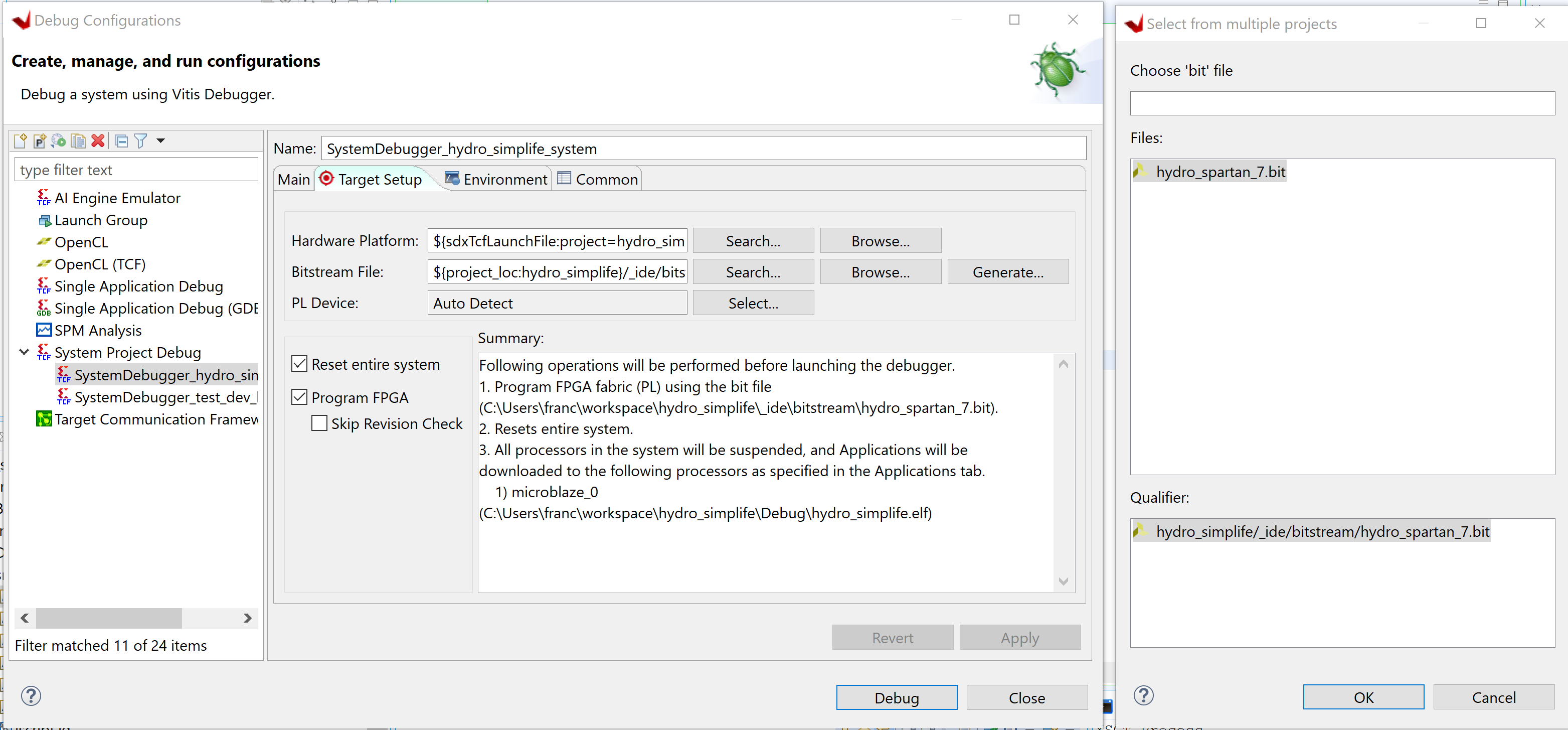1568x730 pixels.
Task: Open help in Select from multiple projects dialog
Action: (x=1144, y=695)
